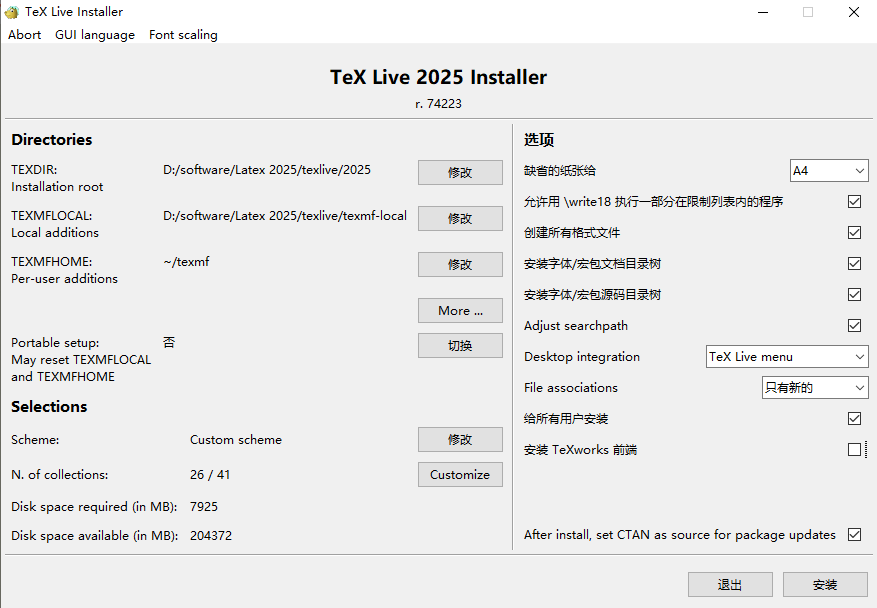Click the 退出 quit button
This screenshot has height=608, width=877.
730,585
